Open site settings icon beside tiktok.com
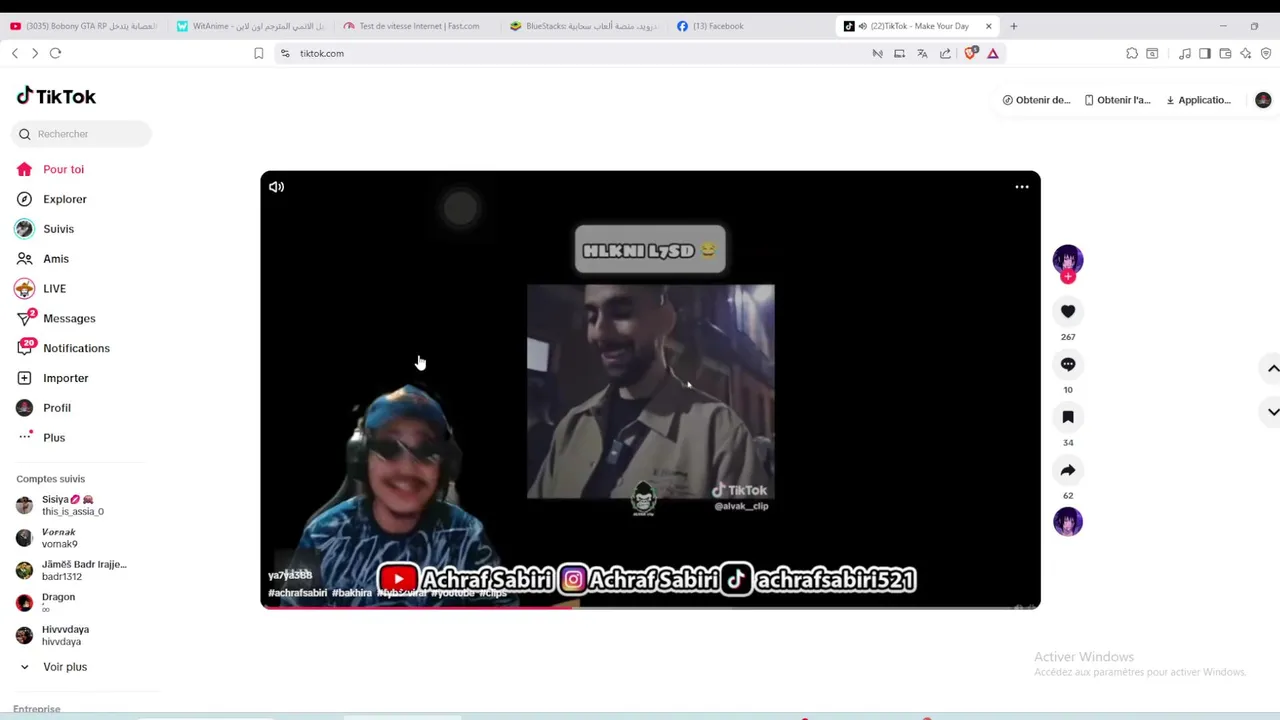Screen dimensions: 1280x720 tap(285, 53)
